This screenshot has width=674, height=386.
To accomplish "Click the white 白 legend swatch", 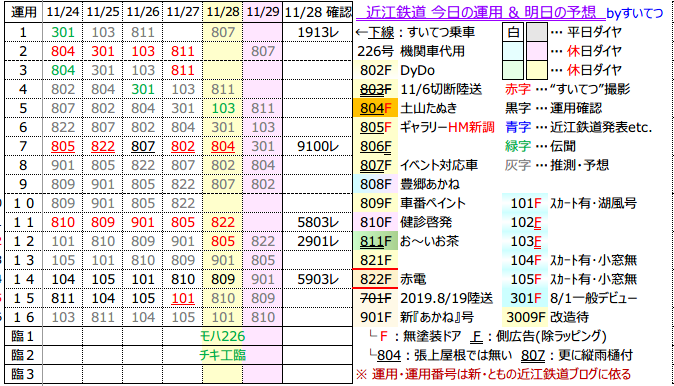I will point(513,32).
